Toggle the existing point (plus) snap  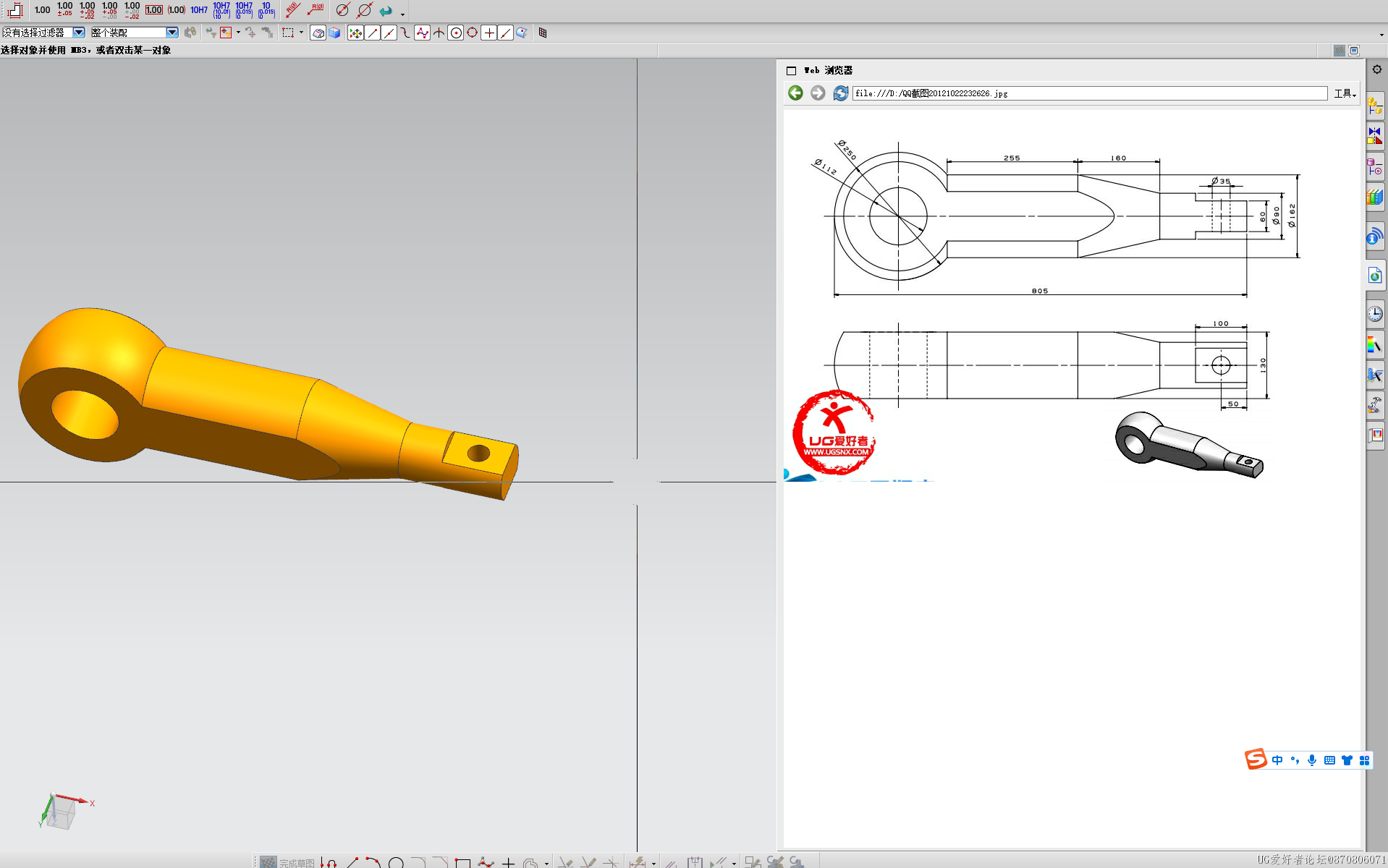click(x=489, y=33)
